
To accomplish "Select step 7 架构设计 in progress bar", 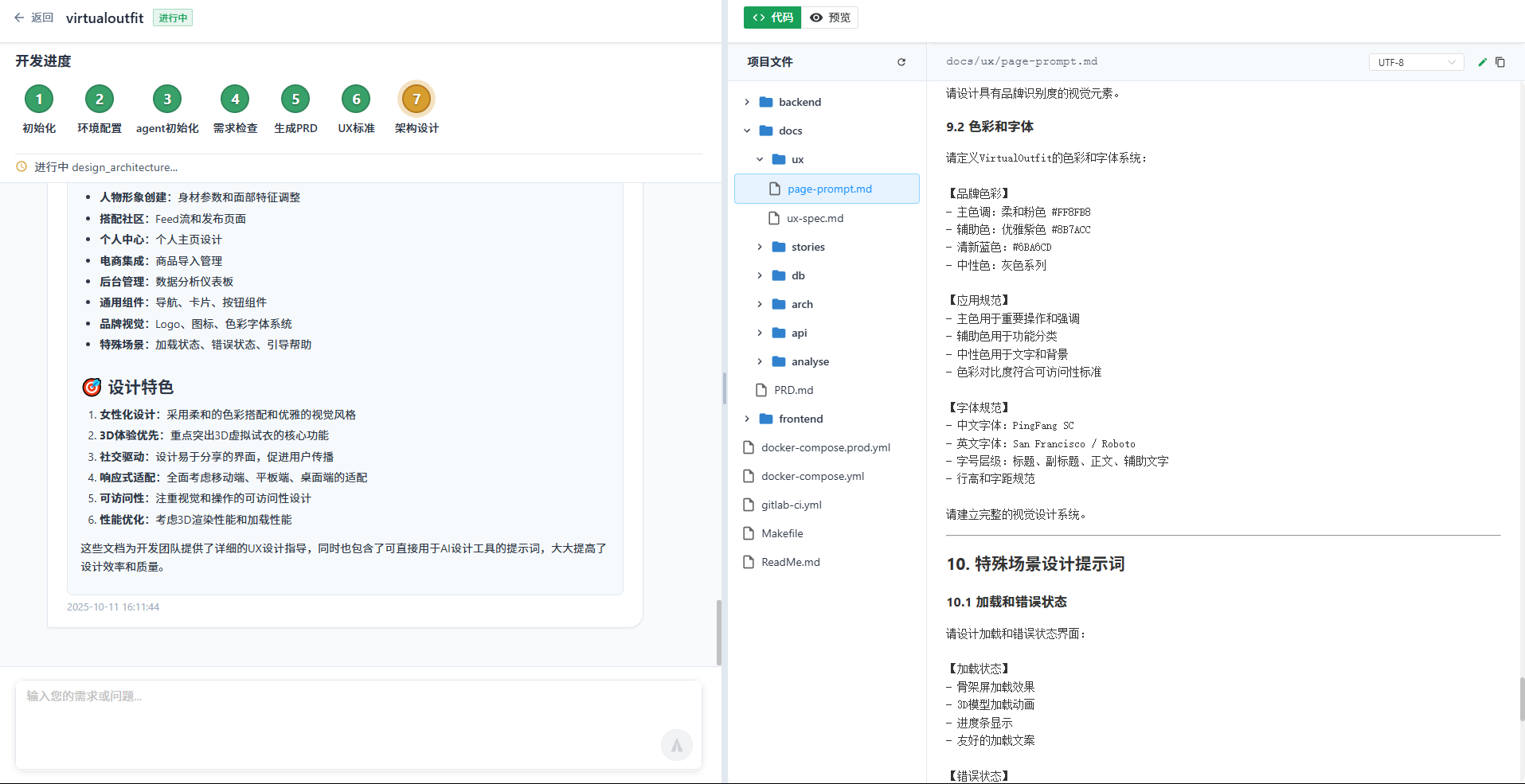I will [x=416, y=99].
